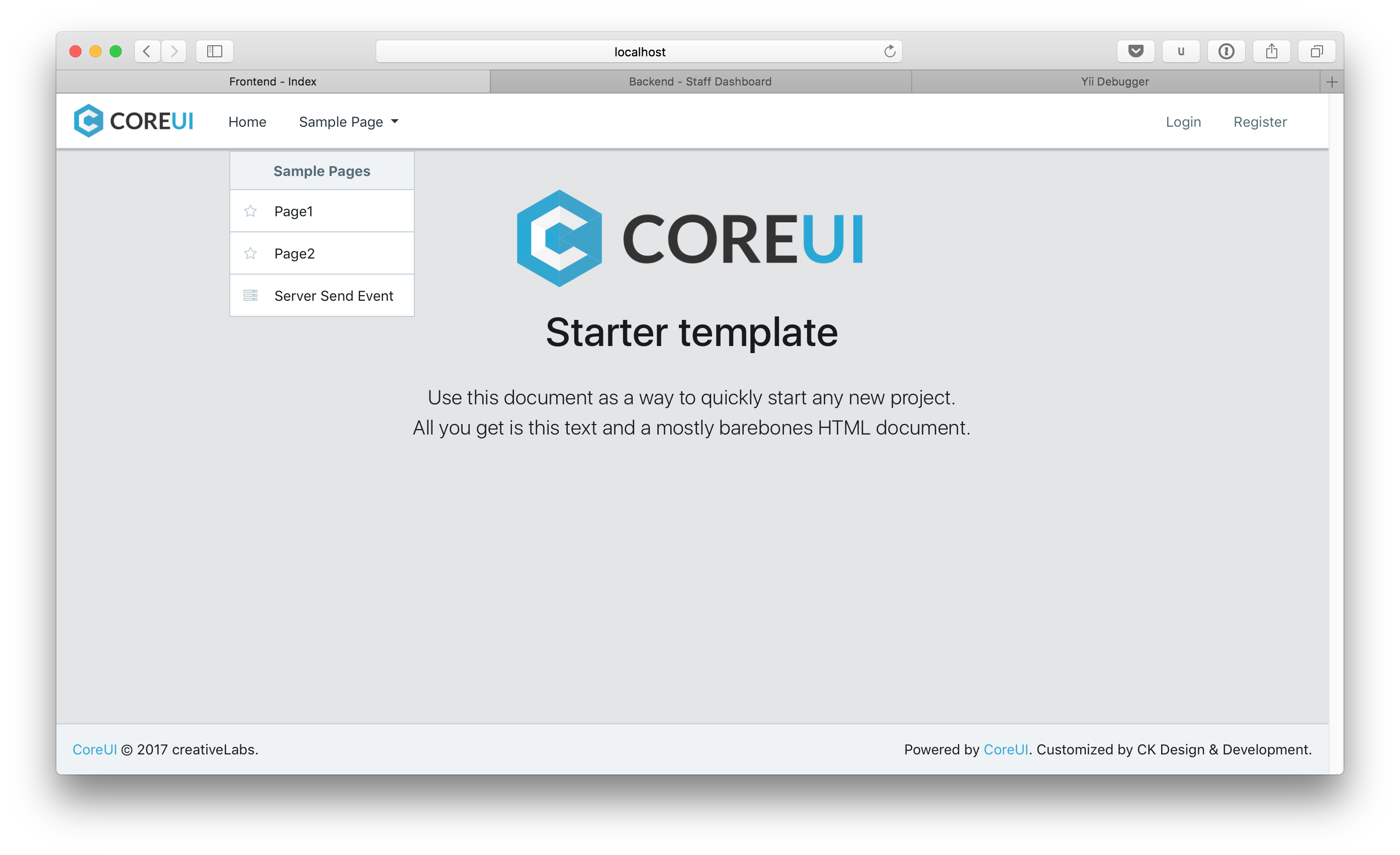Open the Share icon in toolbar
The height and width of the screenshot is (855, 1400).
(1272, 52)
